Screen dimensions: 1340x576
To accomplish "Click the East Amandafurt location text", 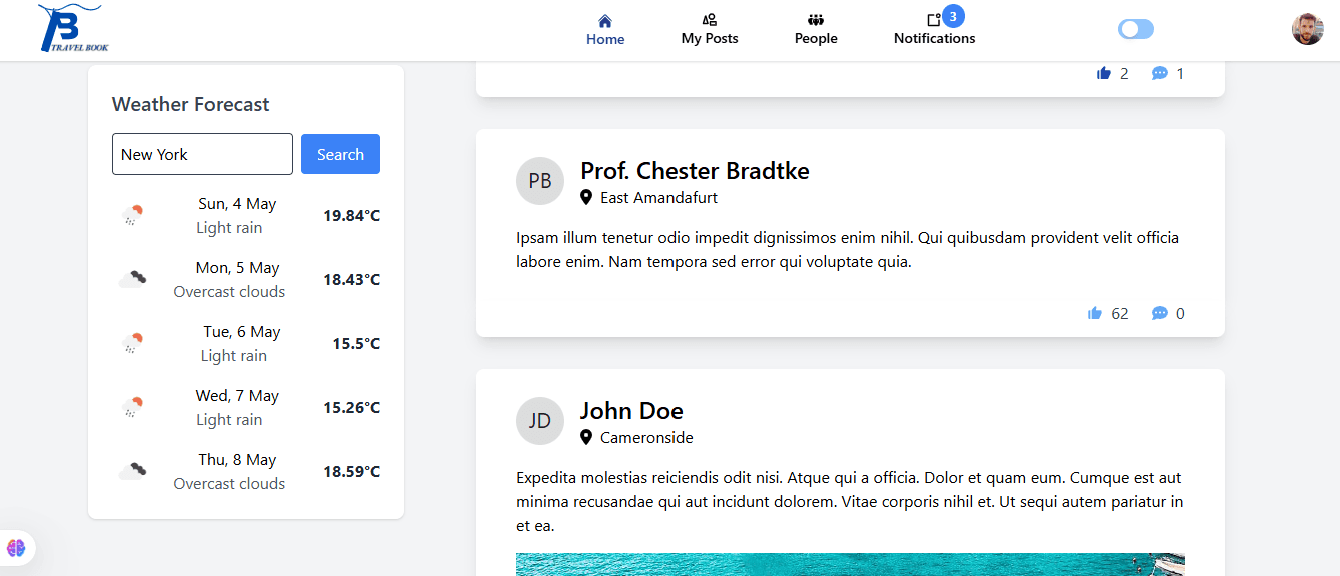I will pyautogui.click(x=659, y=198).
